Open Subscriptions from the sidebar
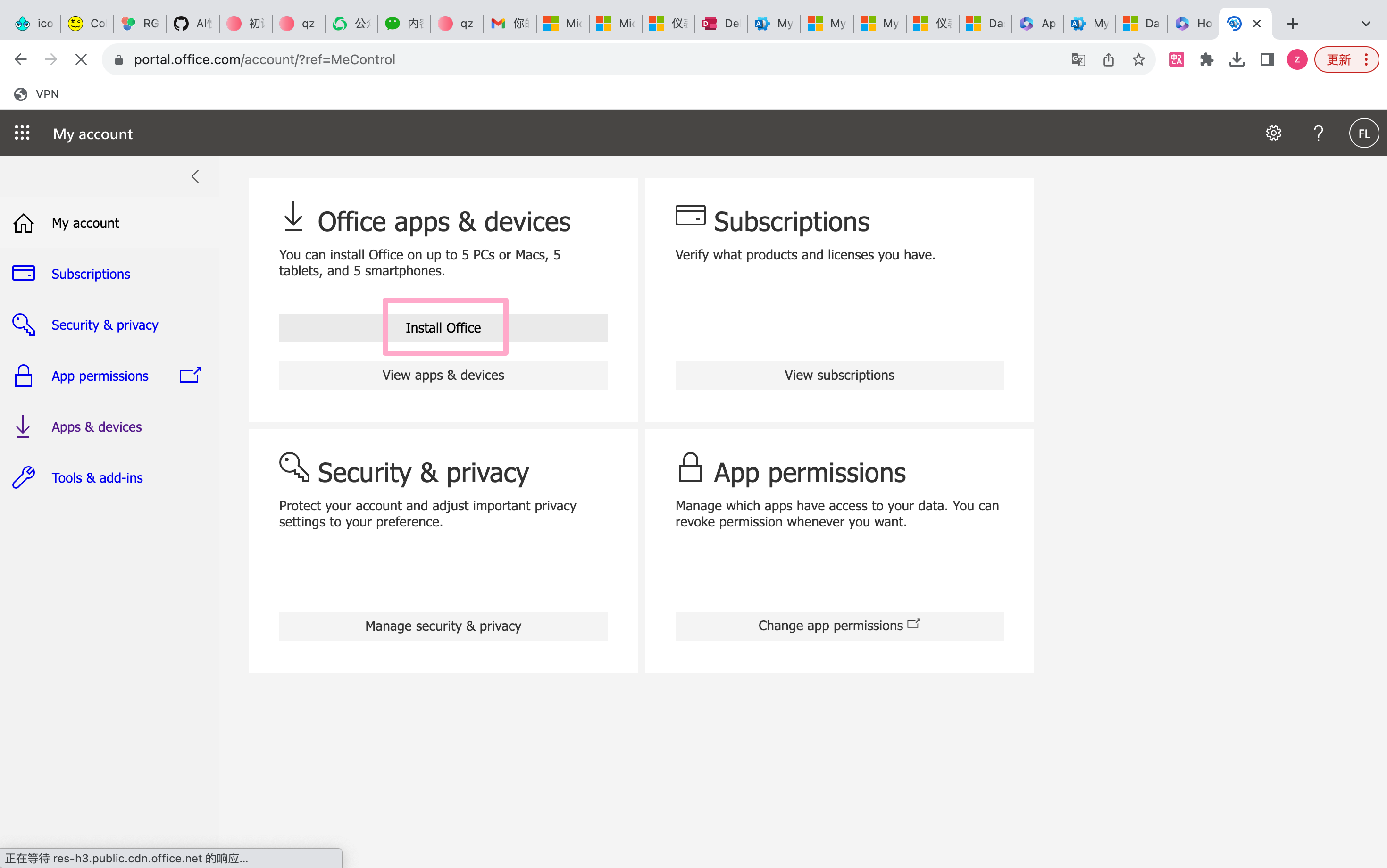The width and height of the screenshot is (1387, 868). pyautogui.click(x=91, y=274)
